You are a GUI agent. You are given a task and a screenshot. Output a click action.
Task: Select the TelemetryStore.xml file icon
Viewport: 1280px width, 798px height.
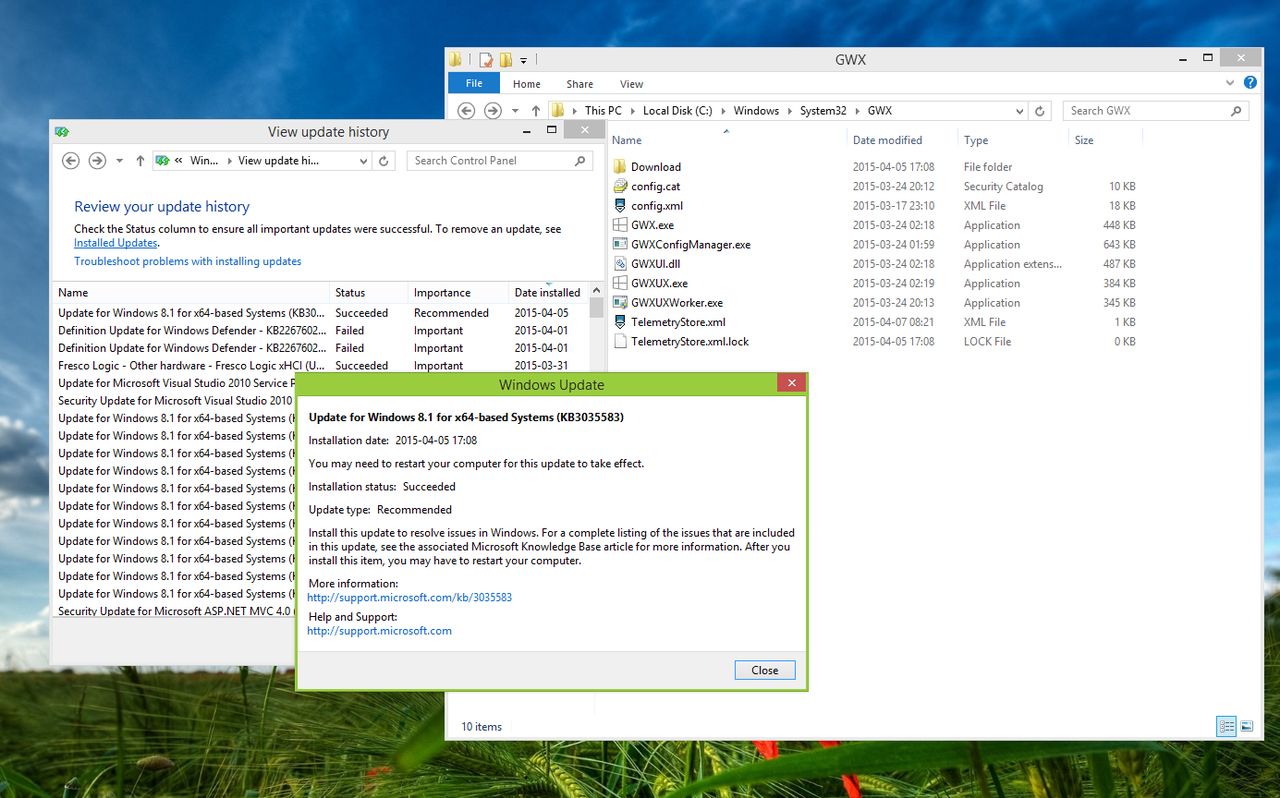click(620, 322)
